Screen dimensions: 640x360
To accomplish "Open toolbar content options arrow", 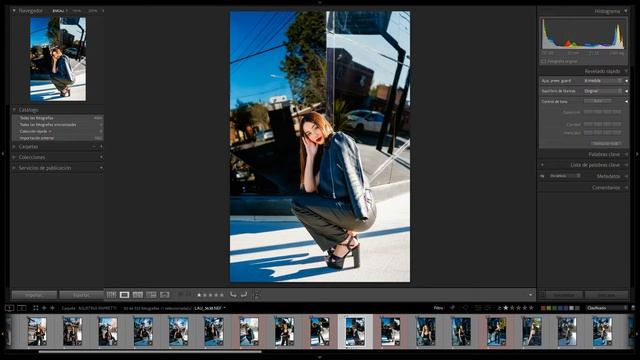I will pyautogui.click(x=530, y=295).
